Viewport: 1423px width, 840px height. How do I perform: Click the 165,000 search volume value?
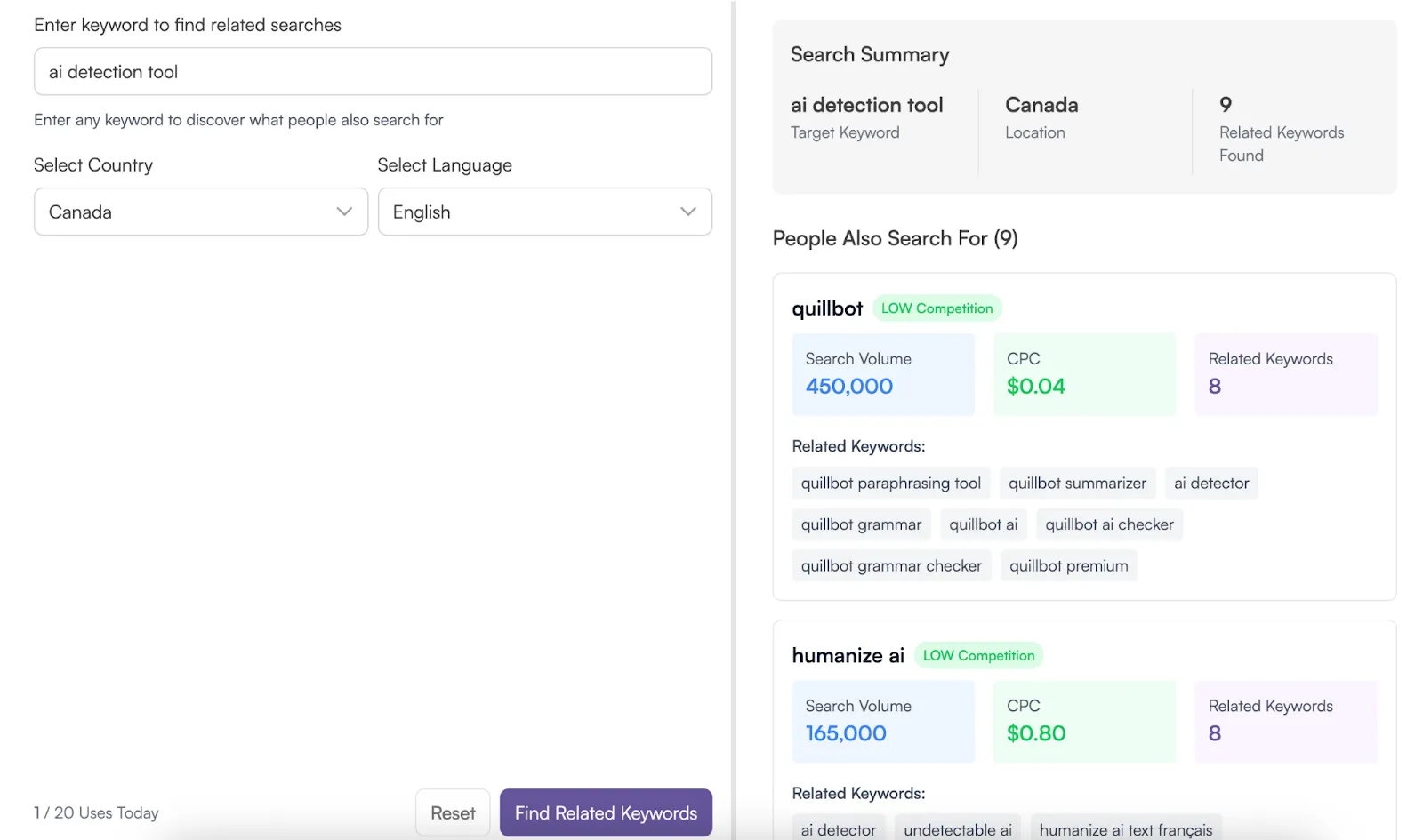coord(846,733)
